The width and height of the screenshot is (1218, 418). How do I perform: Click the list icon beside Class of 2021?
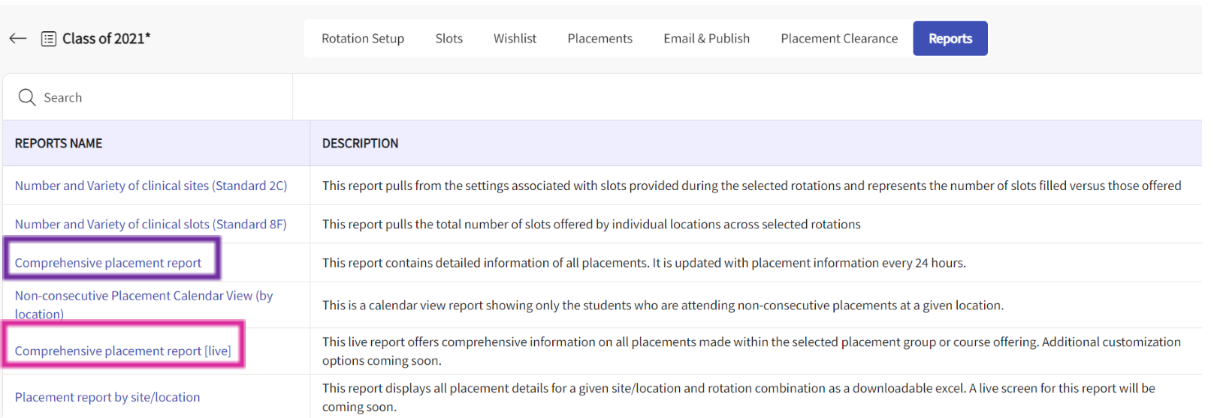(x=48, y=39)
